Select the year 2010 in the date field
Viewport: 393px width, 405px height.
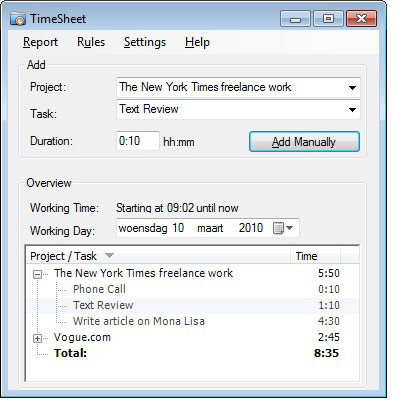(251, 228)
